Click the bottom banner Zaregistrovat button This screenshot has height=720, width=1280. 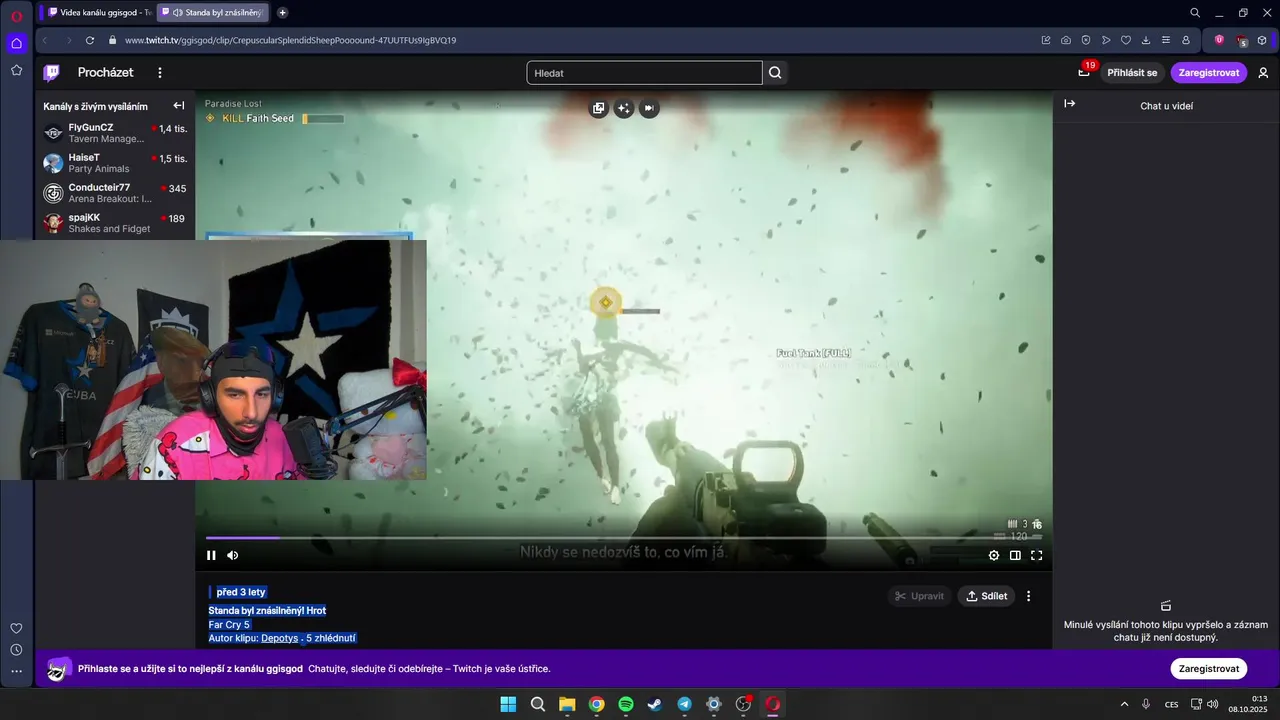(x=1208, y=669)
